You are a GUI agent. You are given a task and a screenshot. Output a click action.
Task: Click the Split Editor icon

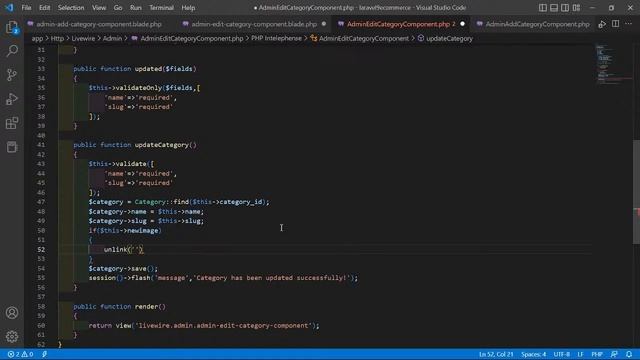click(x=615, y=24)
